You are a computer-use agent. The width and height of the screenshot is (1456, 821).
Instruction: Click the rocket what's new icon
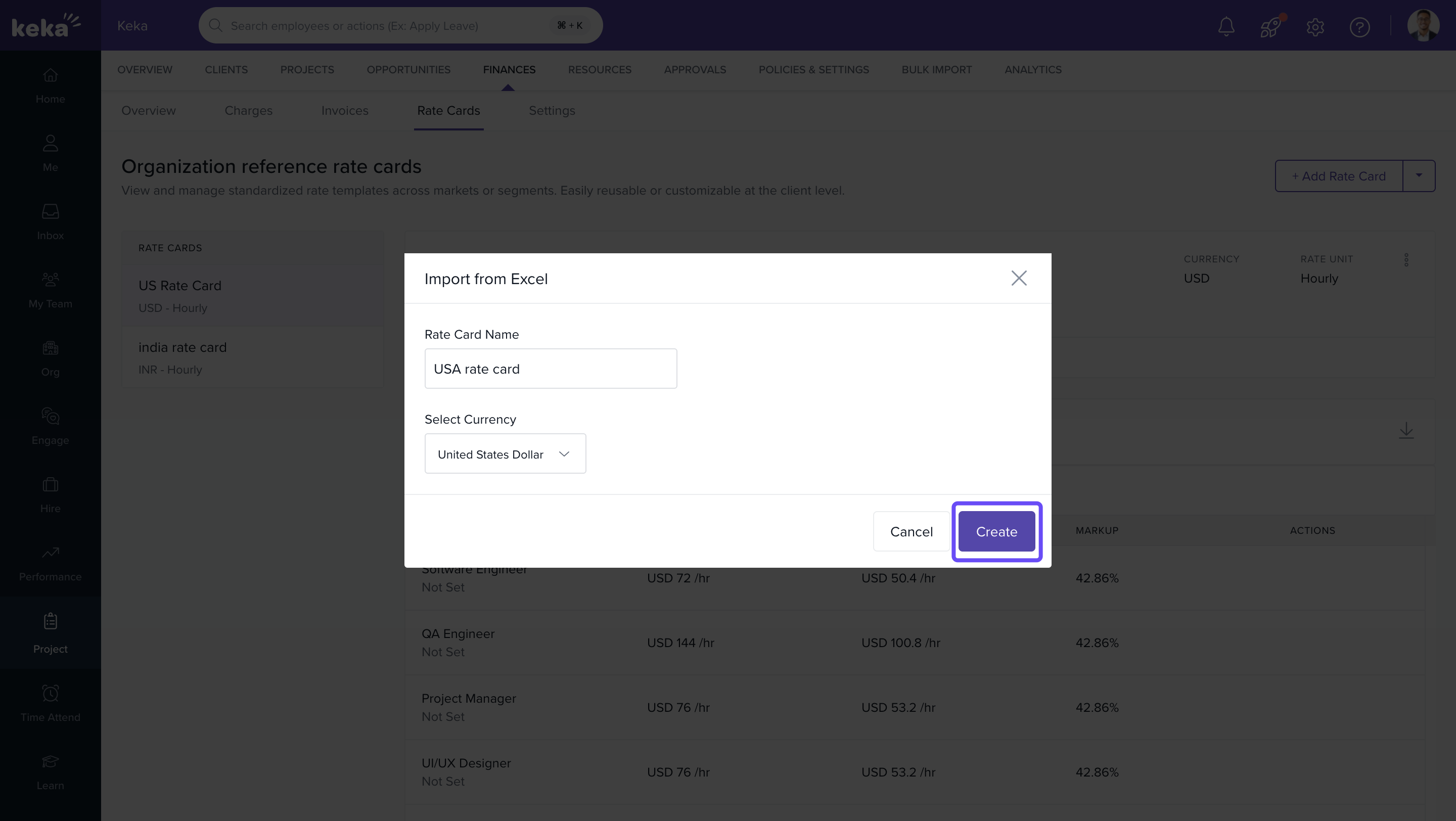coord(1270,26)
